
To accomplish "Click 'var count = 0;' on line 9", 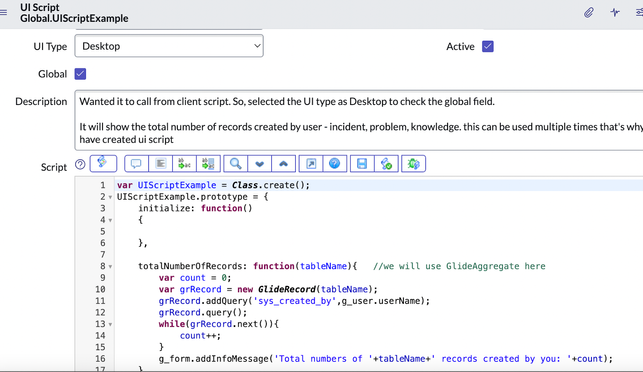I will click(195, 278).
